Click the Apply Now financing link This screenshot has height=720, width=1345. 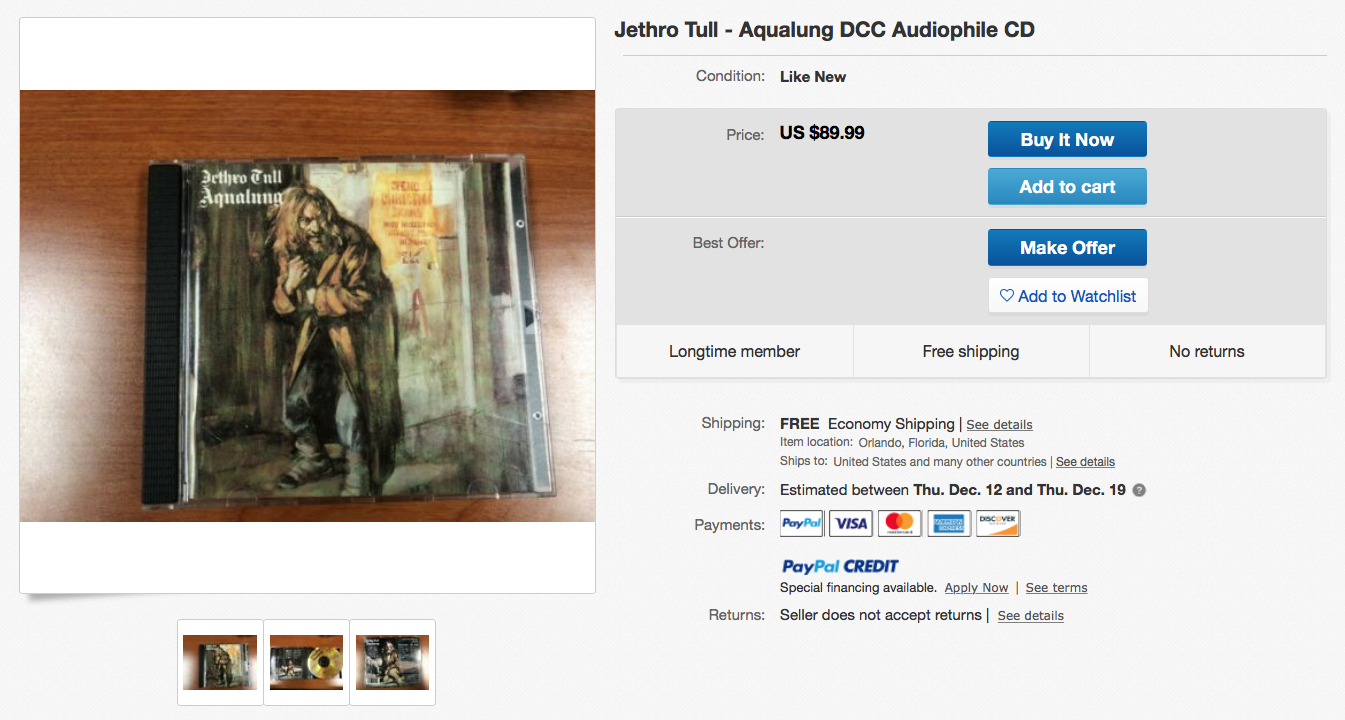[976, 588]
